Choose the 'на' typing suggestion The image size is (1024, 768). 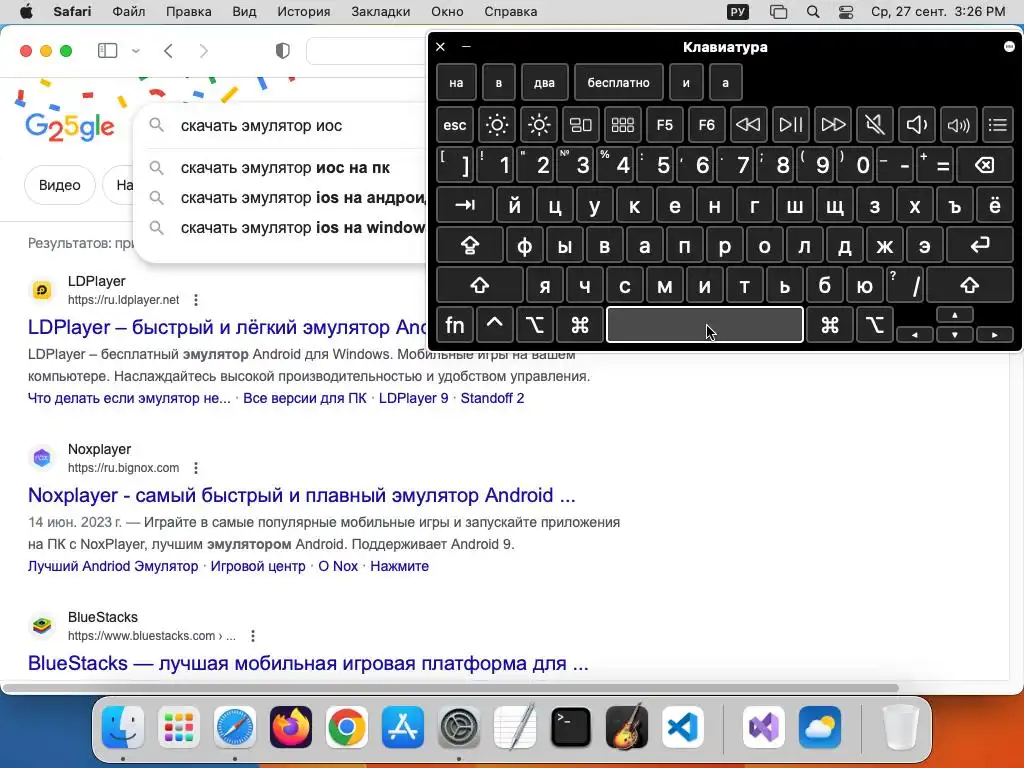click(x=456, y=83)
